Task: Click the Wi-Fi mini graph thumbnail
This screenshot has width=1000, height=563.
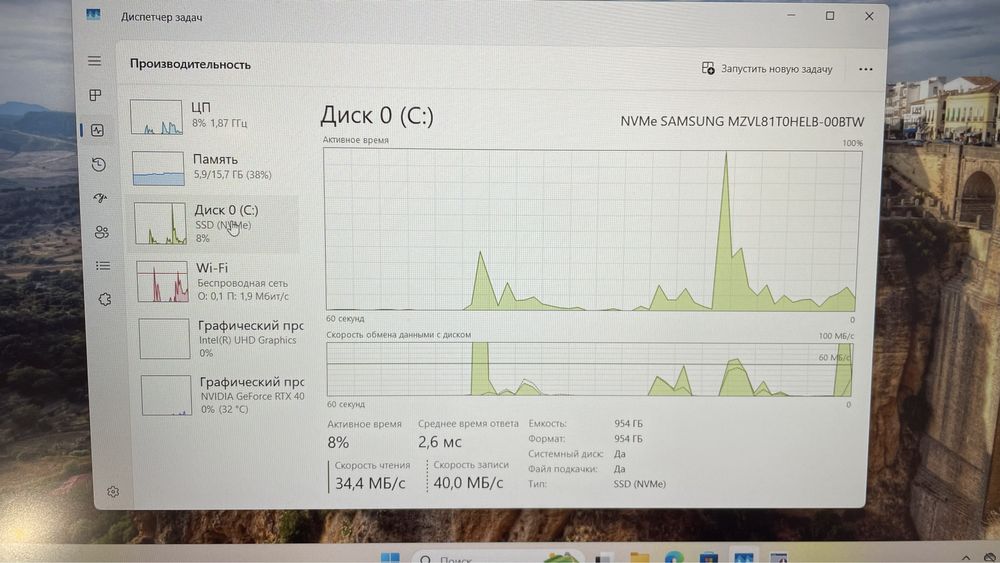Action: click(163, 282)
